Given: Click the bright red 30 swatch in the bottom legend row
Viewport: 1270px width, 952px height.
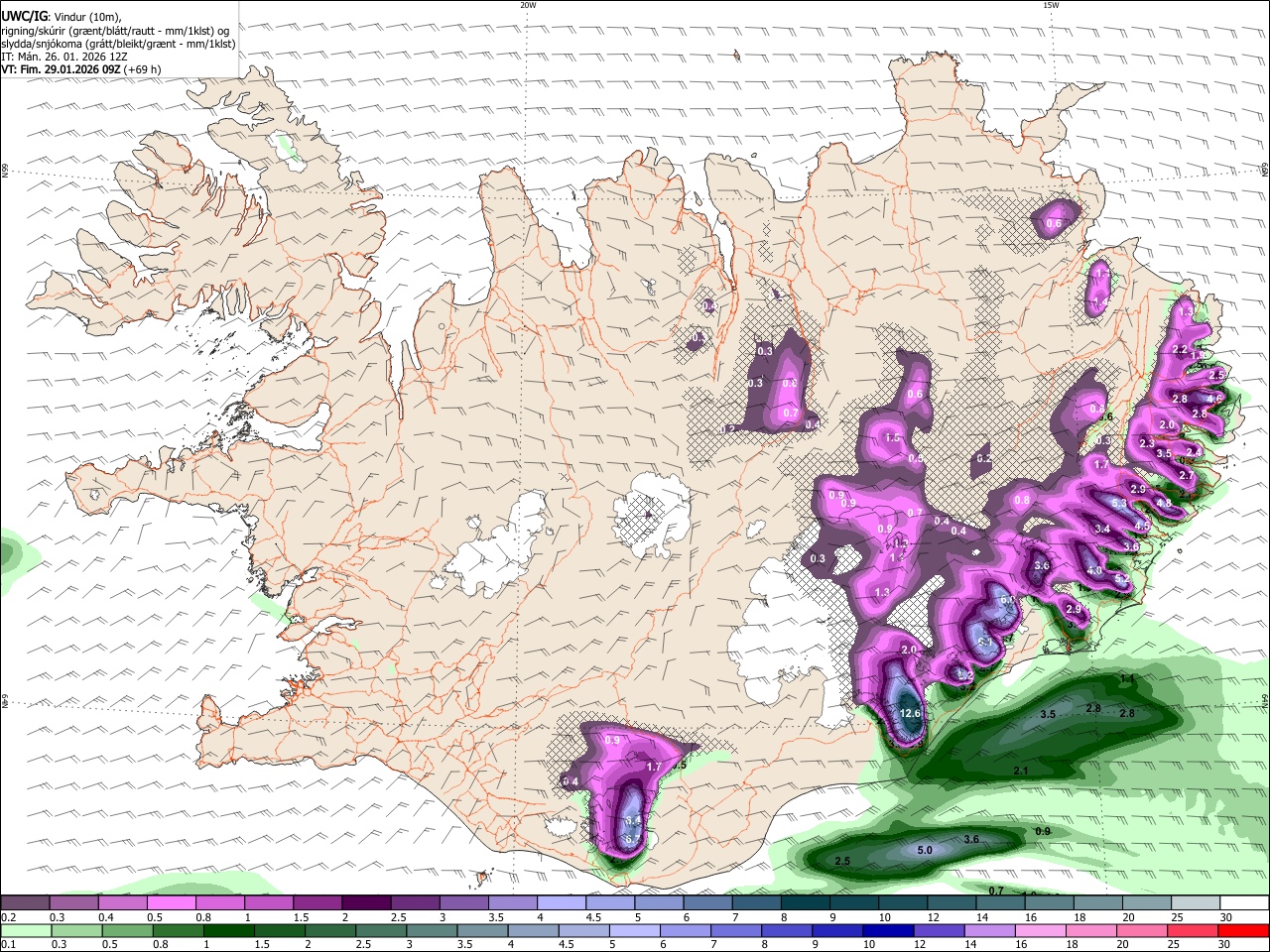Looking at the screenshot, I should pos(1244,931).
